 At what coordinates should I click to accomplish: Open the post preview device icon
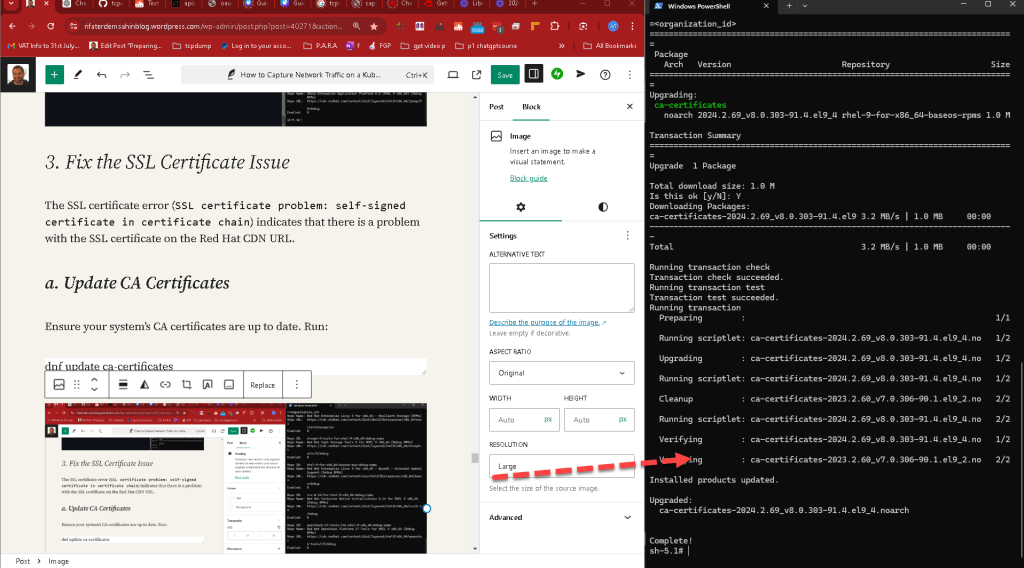(x=453, y=74)
